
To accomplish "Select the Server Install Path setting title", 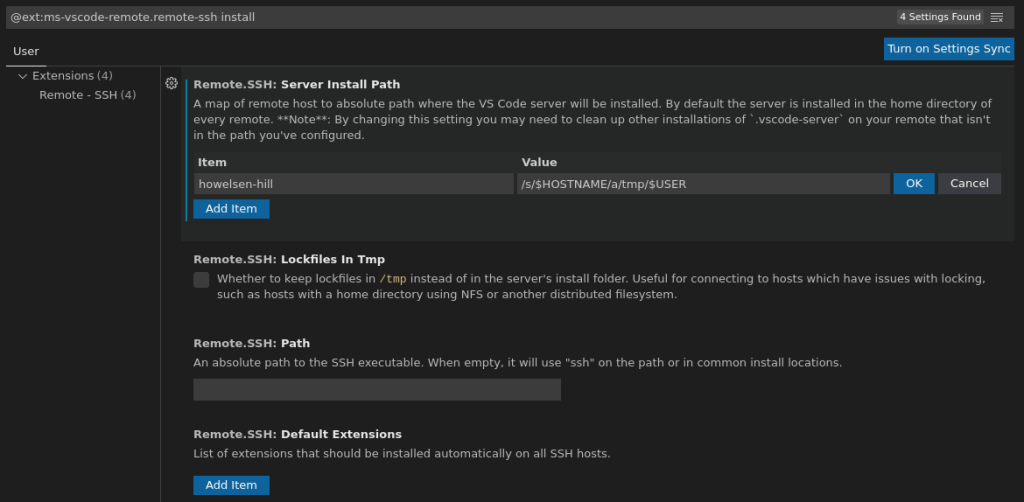I will click(x=296, y=85).
